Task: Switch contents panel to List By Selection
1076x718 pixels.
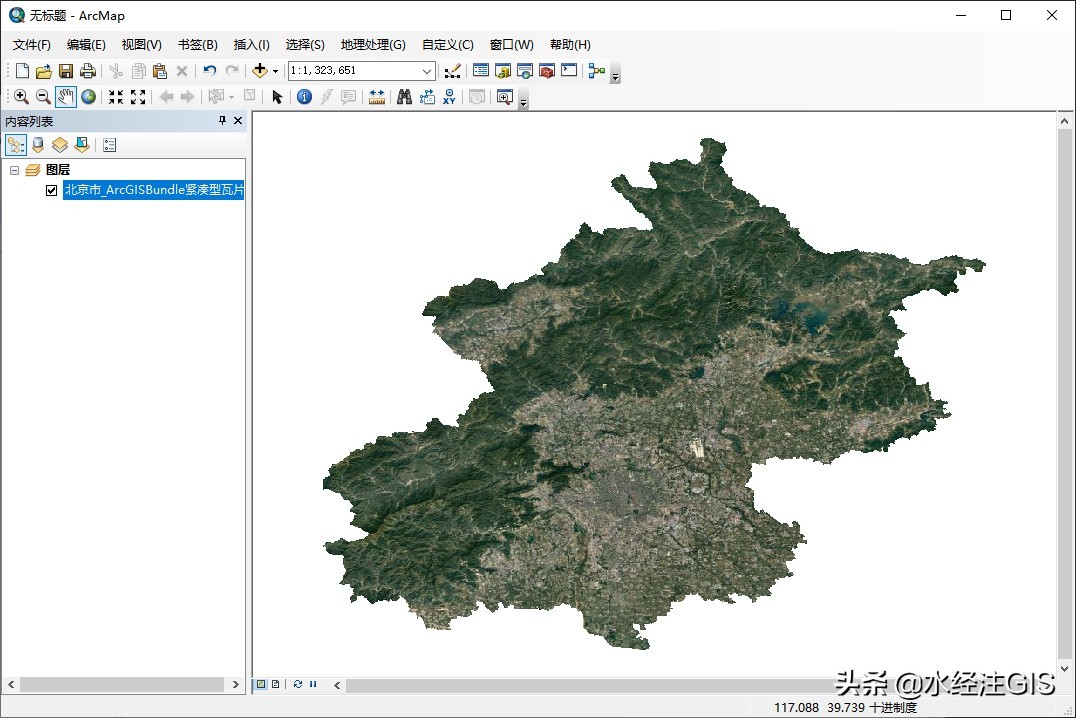Action: (x=81, y=144)
